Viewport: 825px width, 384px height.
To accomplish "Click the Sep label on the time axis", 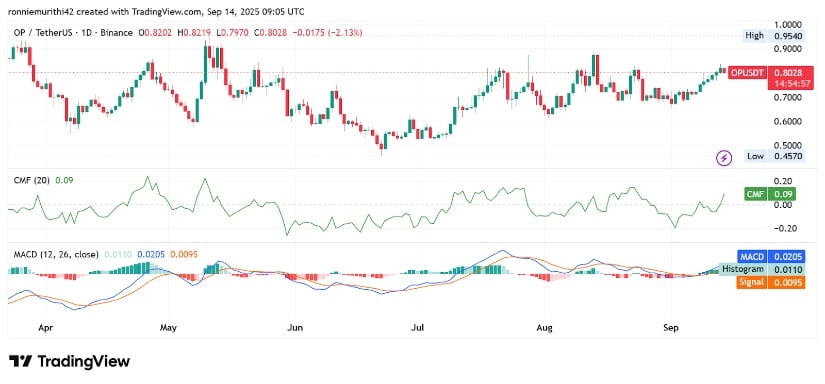I will (671, 328).
